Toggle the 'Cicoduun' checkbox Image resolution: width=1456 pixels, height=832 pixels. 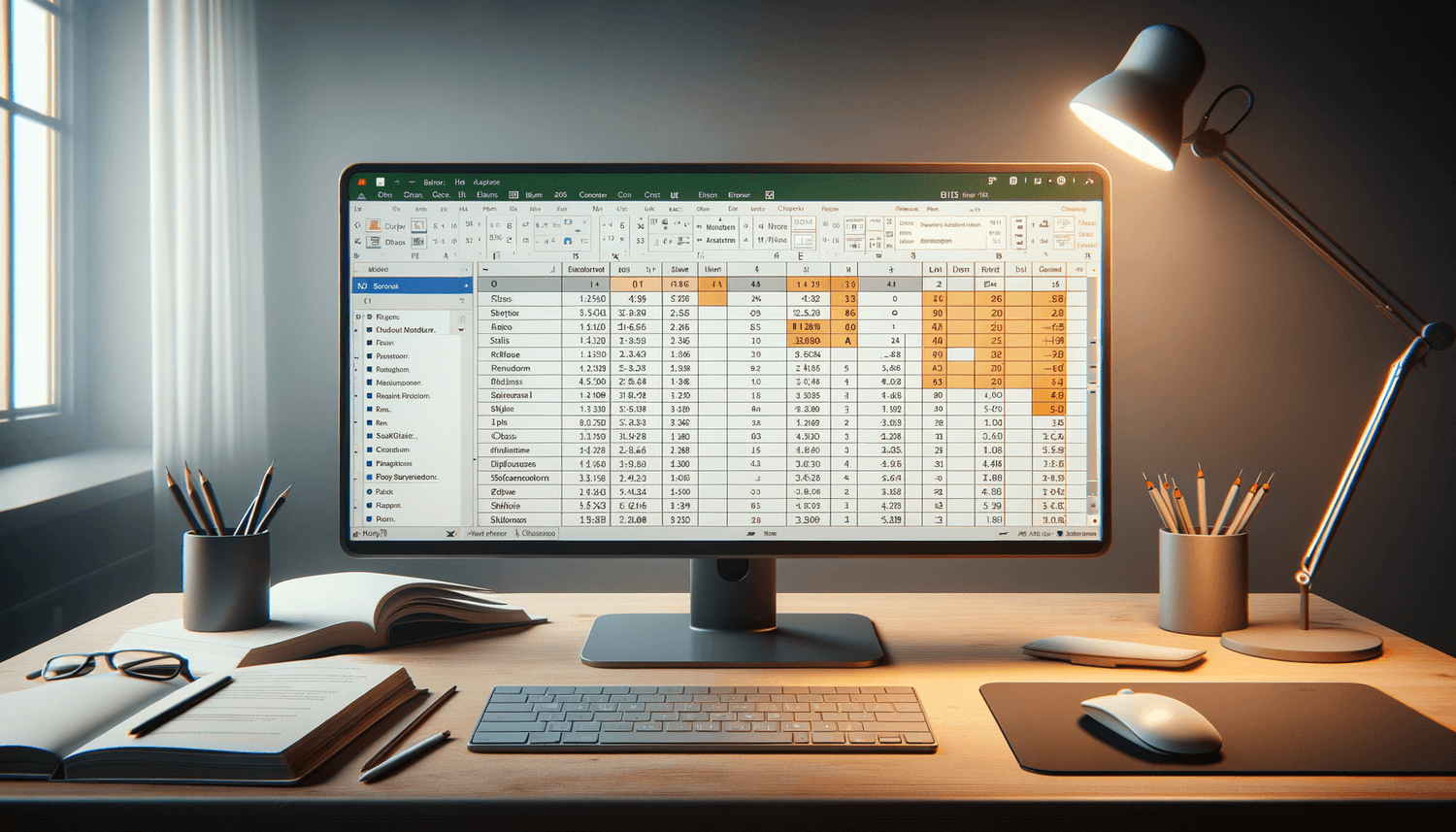[x=370, y=449]
